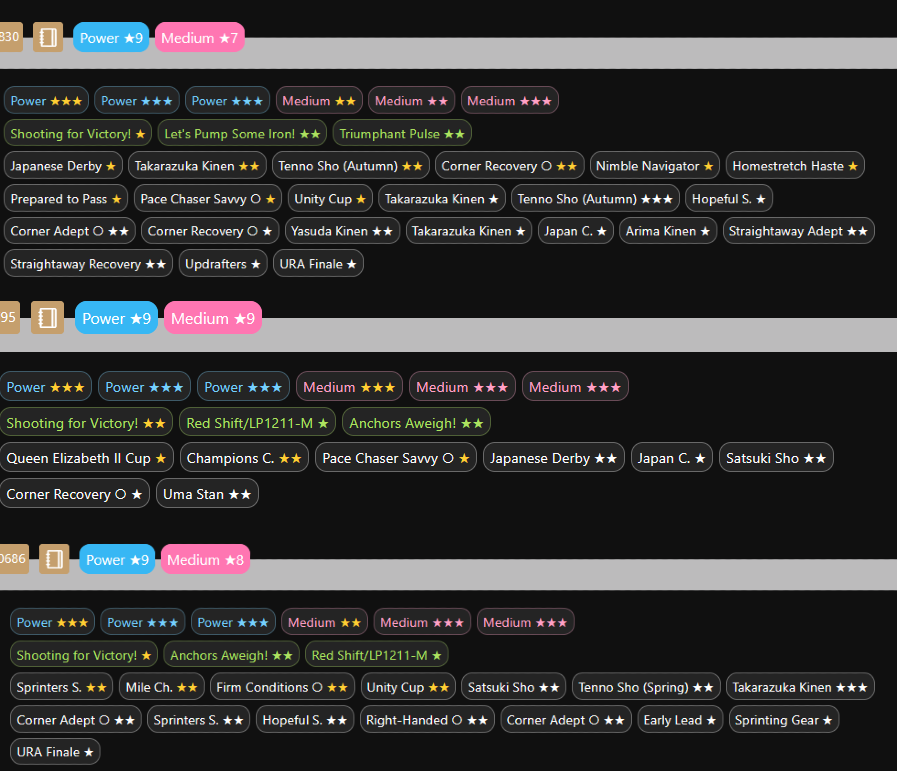The image size is (897, 771).
Task: Select the Japanese Derby ★★ two-star tag
Action: coord(554,458)
